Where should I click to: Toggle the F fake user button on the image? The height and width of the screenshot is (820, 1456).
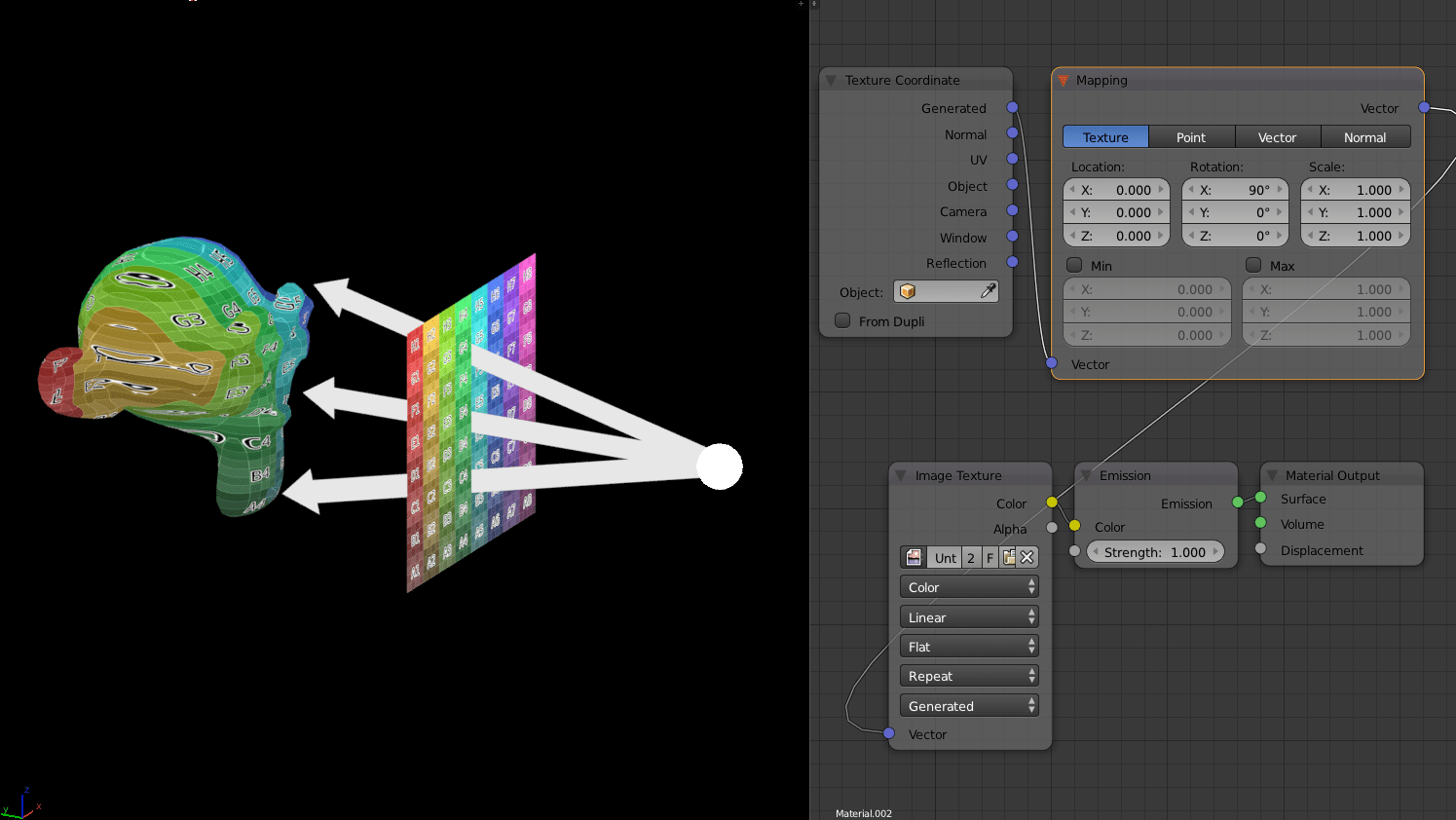989,557
